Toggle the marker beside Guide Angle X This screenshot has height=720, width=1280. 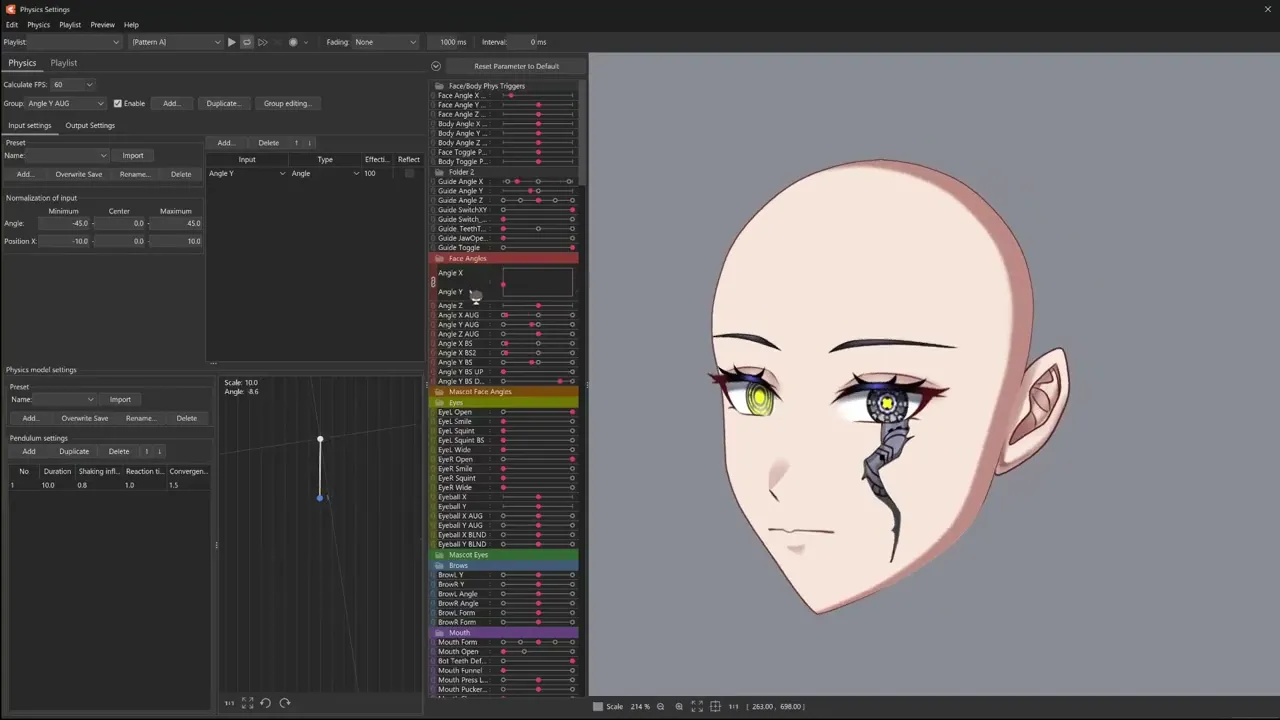point(434,182)
